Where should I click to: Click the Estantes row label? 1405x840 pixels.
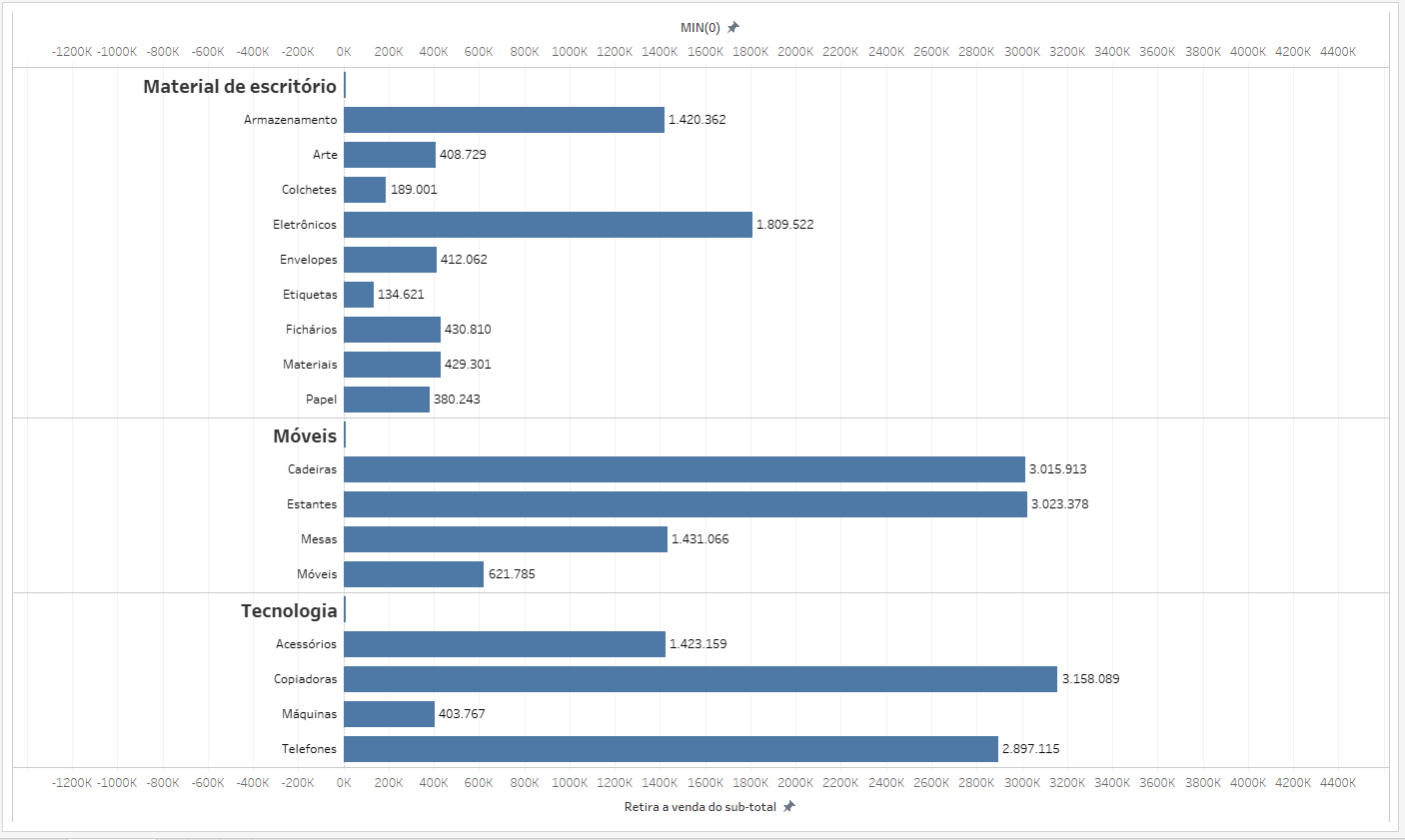pyautogui.click(x=312, y=504)
